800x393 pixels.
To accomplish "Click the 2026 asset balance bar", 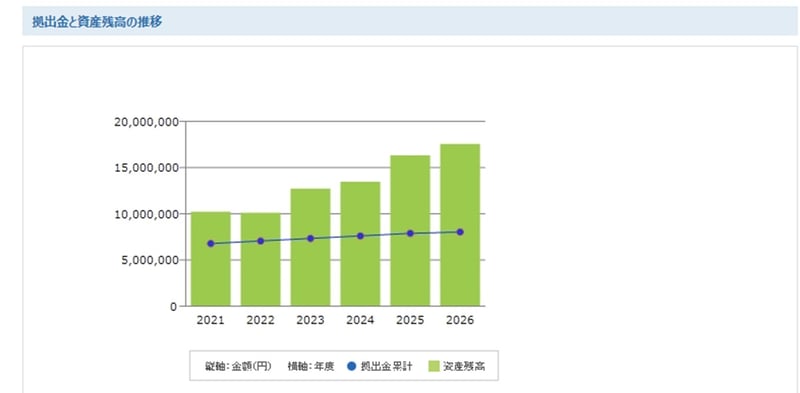I will tap(460, 225).
